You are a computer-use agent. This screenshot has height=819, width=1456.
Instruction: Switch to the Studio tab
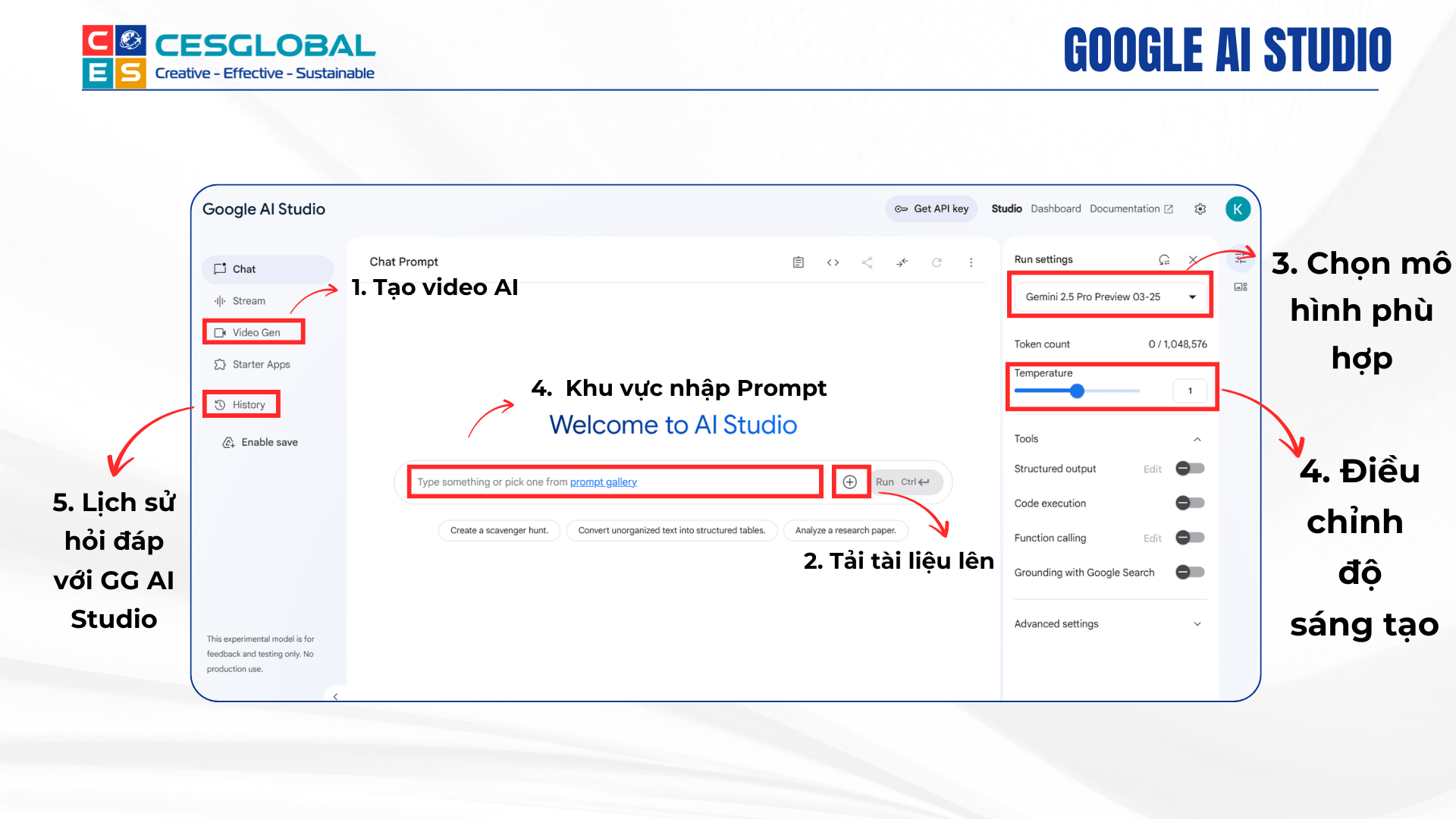pos(1006,209)
